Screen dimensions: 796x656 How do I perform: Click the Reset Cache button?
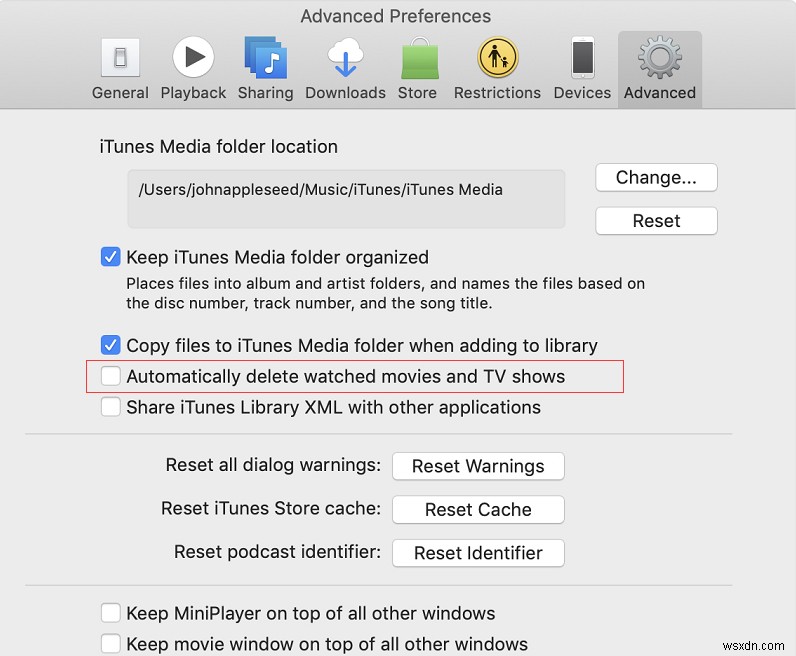(478, 509)
